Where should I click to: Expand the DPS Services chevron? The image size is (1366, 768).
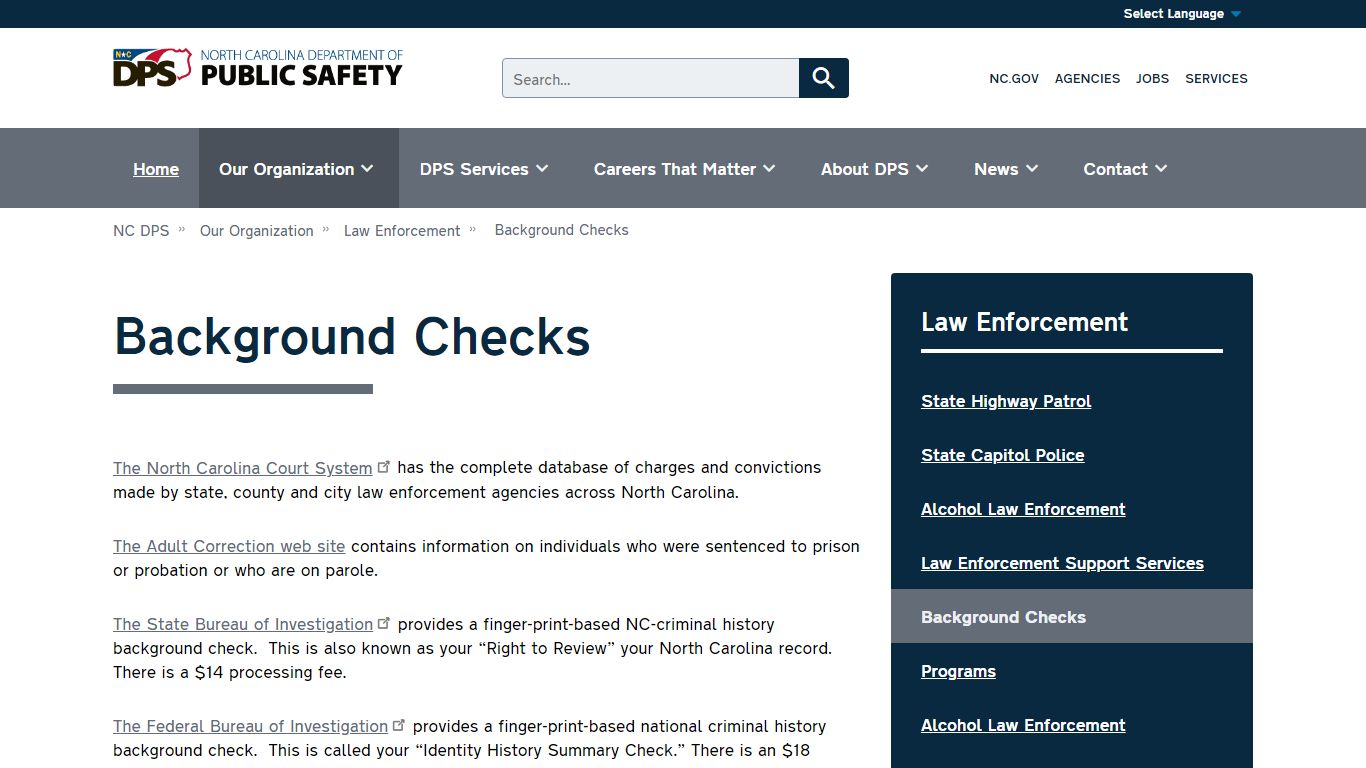pos(542,169)
